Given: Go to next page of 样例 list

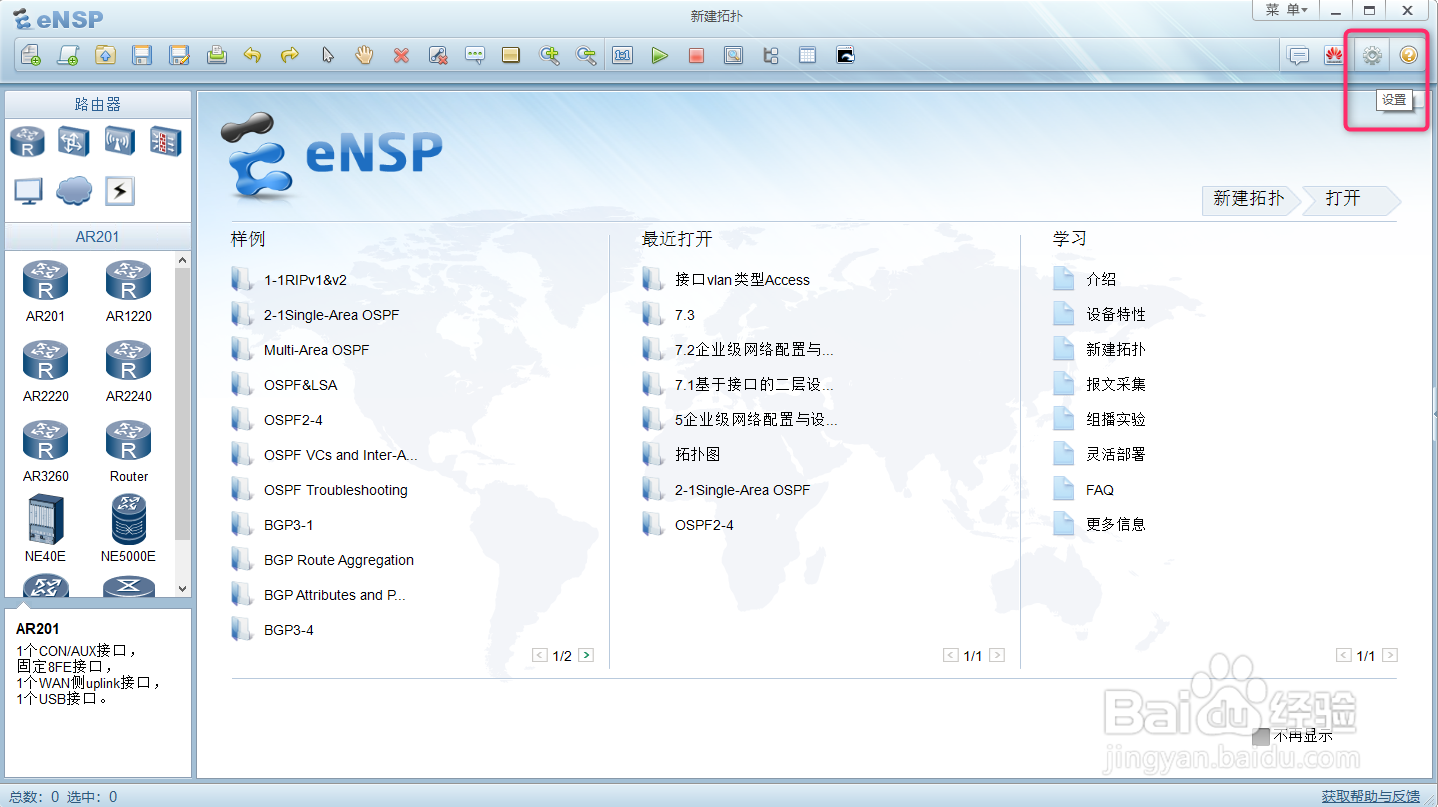Looking at the screenshot, I should [x=586, y=655].
